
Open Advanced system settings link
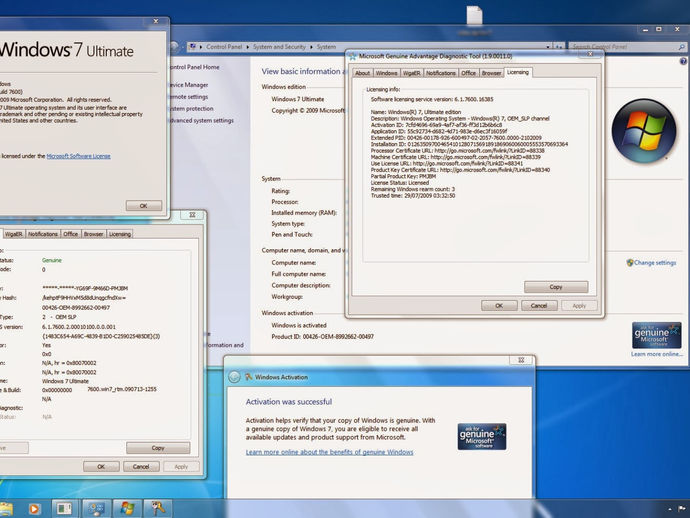[202, 120]
